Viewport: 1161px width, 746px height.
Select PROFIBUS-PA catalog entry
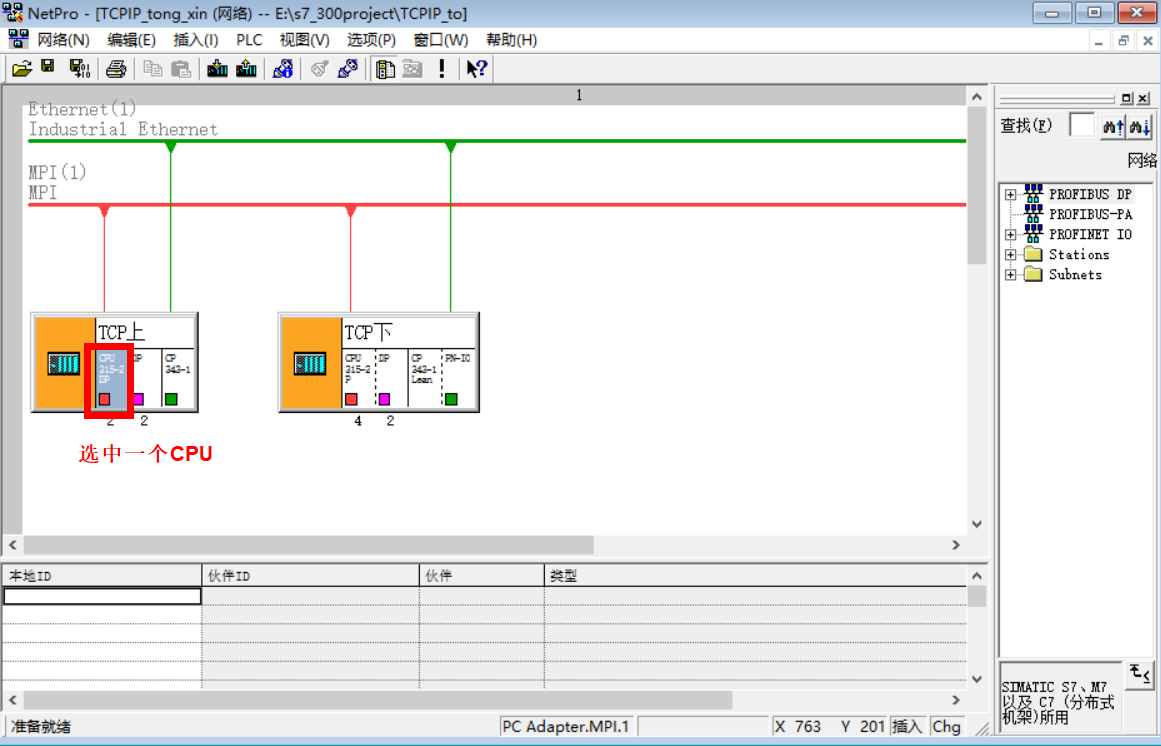1090,215
